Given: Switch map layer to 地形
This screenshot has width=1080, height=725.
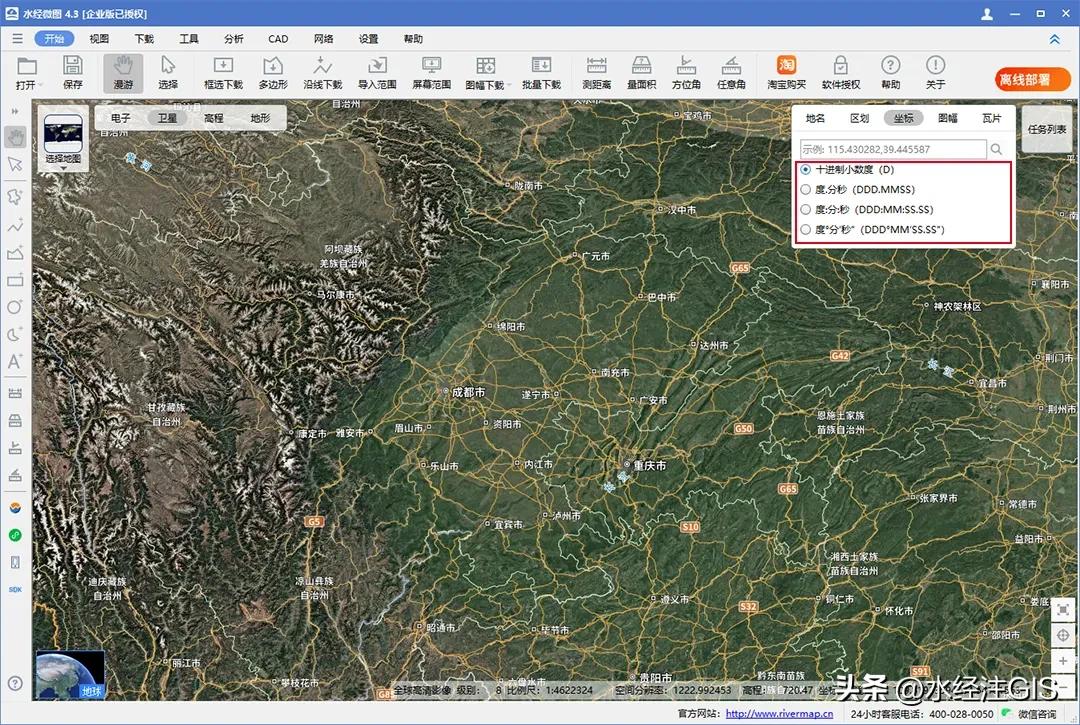Looking at the screenshot, I should [260, 118].
